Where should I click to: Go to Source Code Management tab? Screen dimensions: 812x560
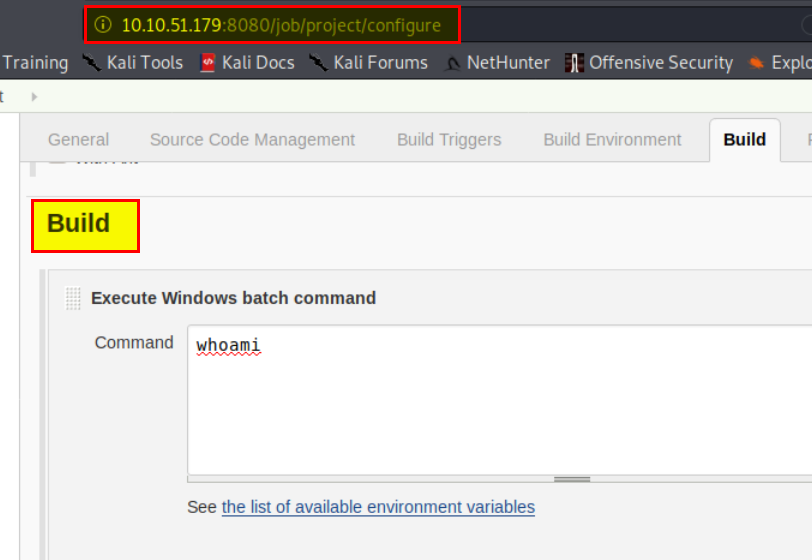click(x=252, y=140)
